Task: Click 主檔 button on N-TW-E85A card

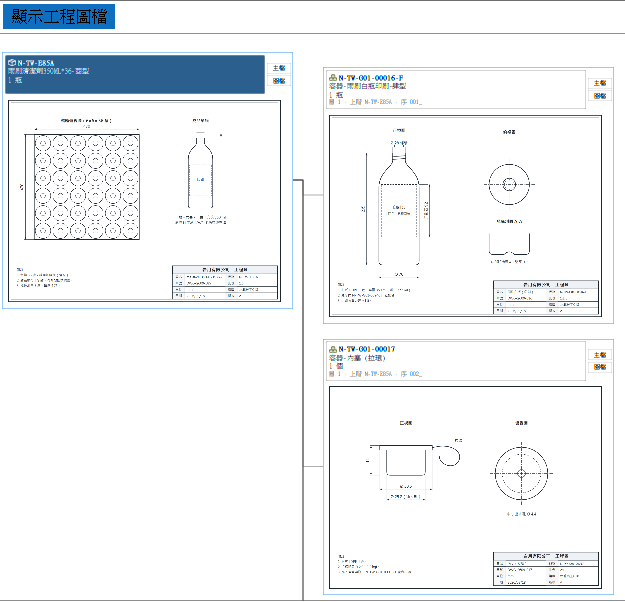Action: tap(279, 68)
